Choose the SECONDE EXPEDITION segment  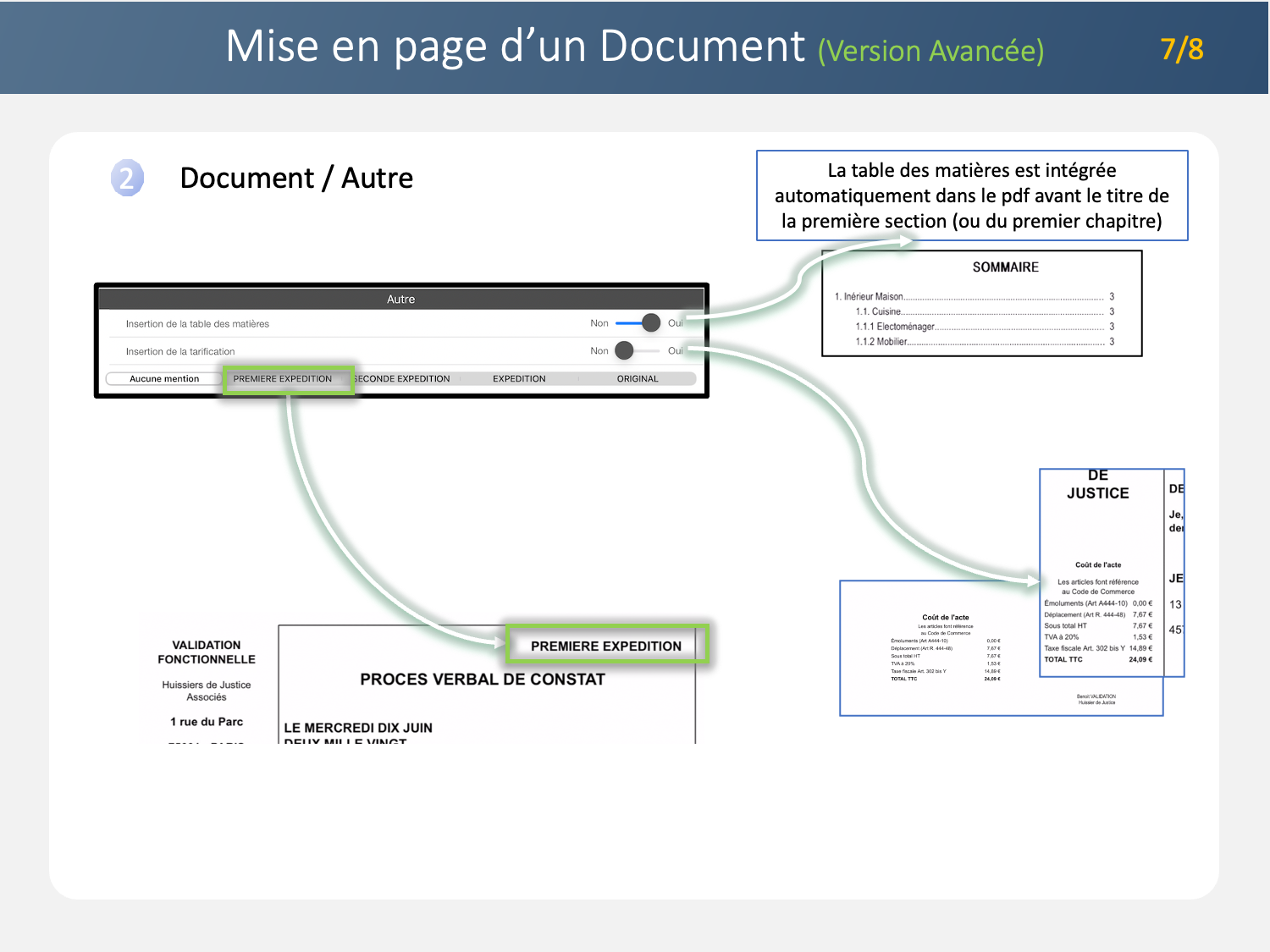pyautogui.click(x=403, y=379)
